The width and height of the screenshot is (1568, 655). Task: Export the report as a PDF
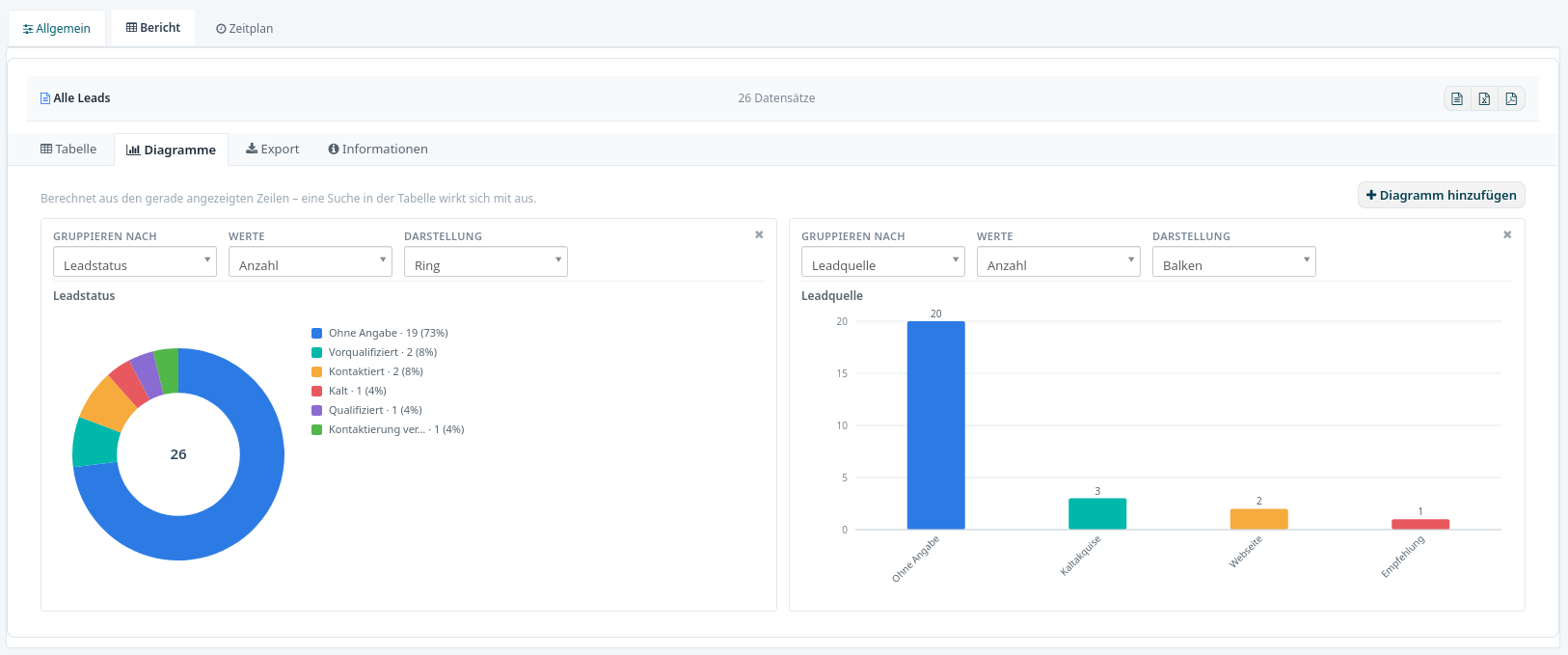(1511, 98)
